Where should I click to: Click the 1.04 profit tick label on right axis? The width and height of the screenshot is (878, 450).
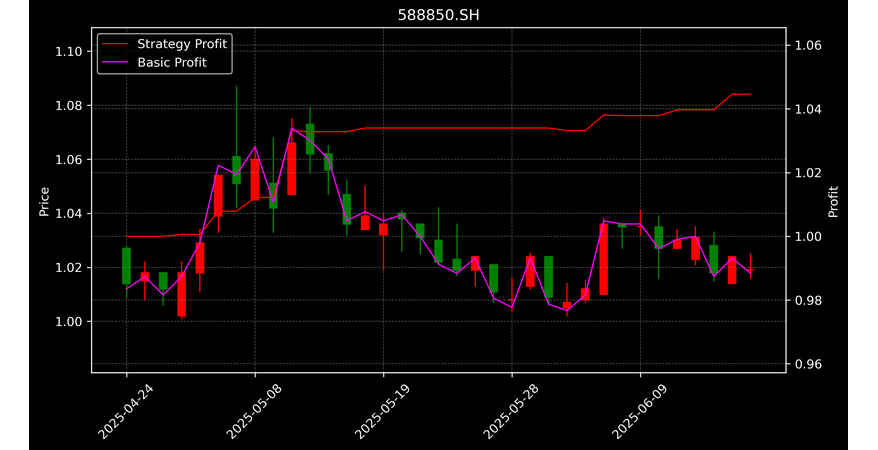click(808, 109)
